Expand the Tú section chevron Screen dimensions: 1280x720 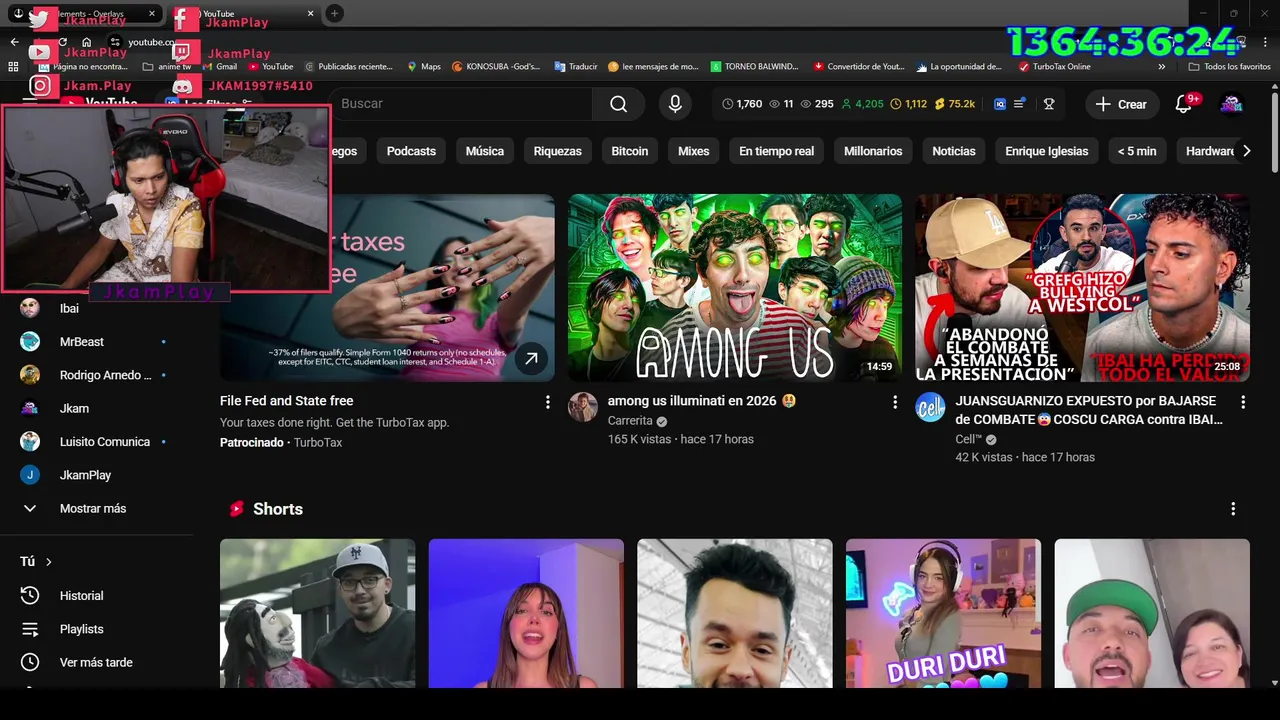pos(48,562)
